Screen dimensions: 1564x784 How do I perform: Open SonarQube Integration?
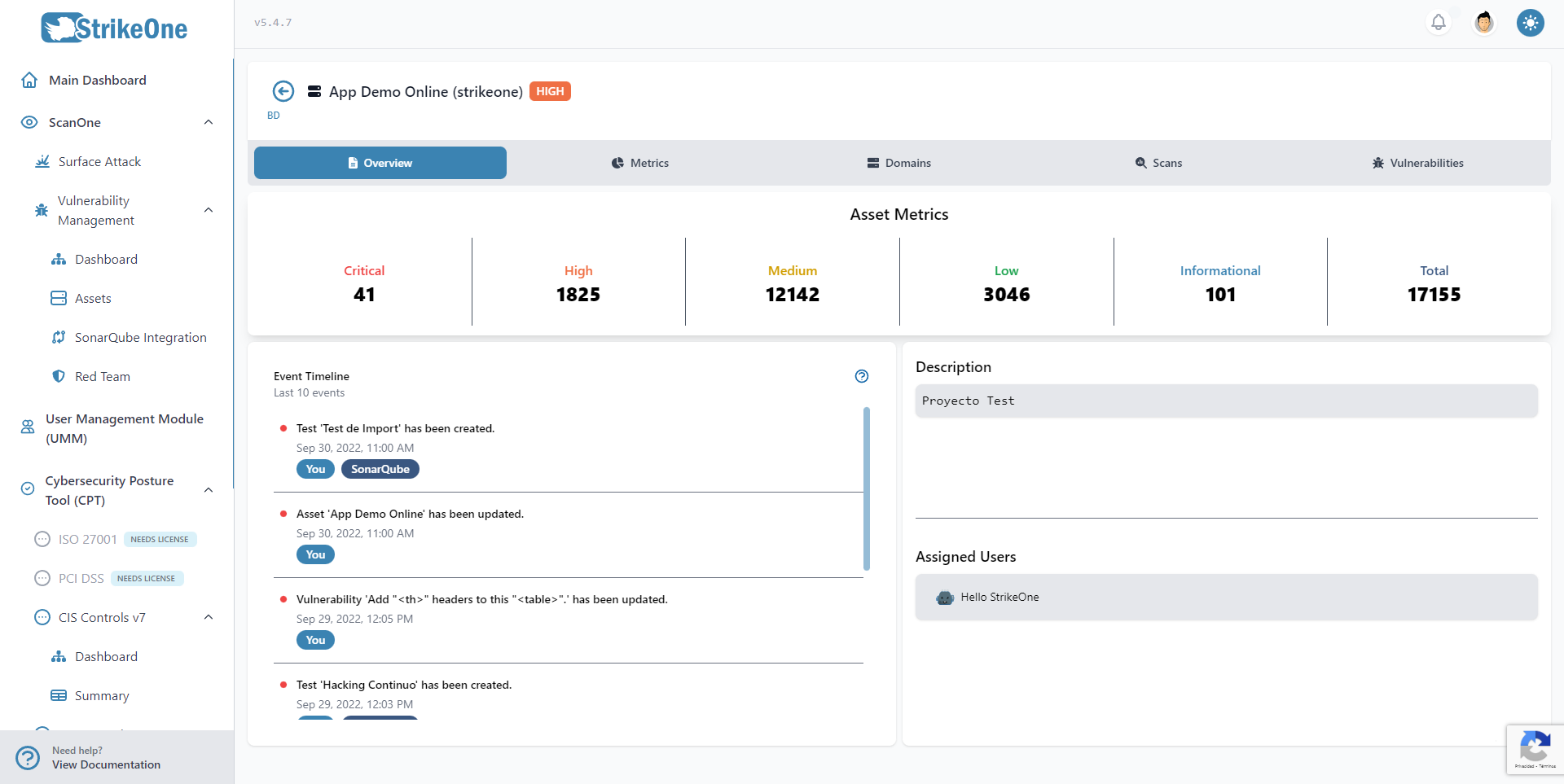pyautogui.click(x=140, y=337)
